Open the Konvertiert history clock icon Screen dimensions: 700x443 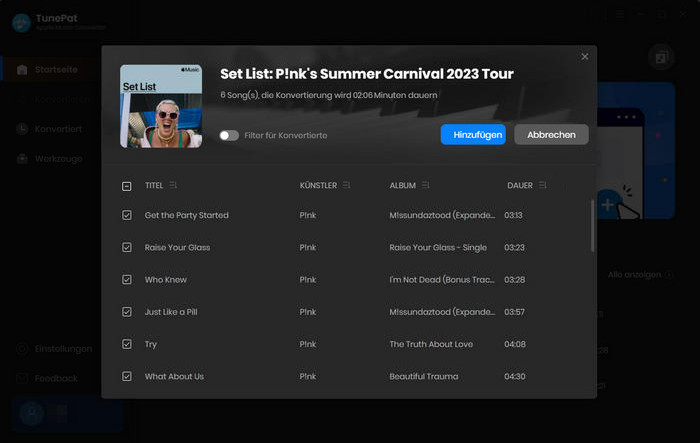[22, 129]
